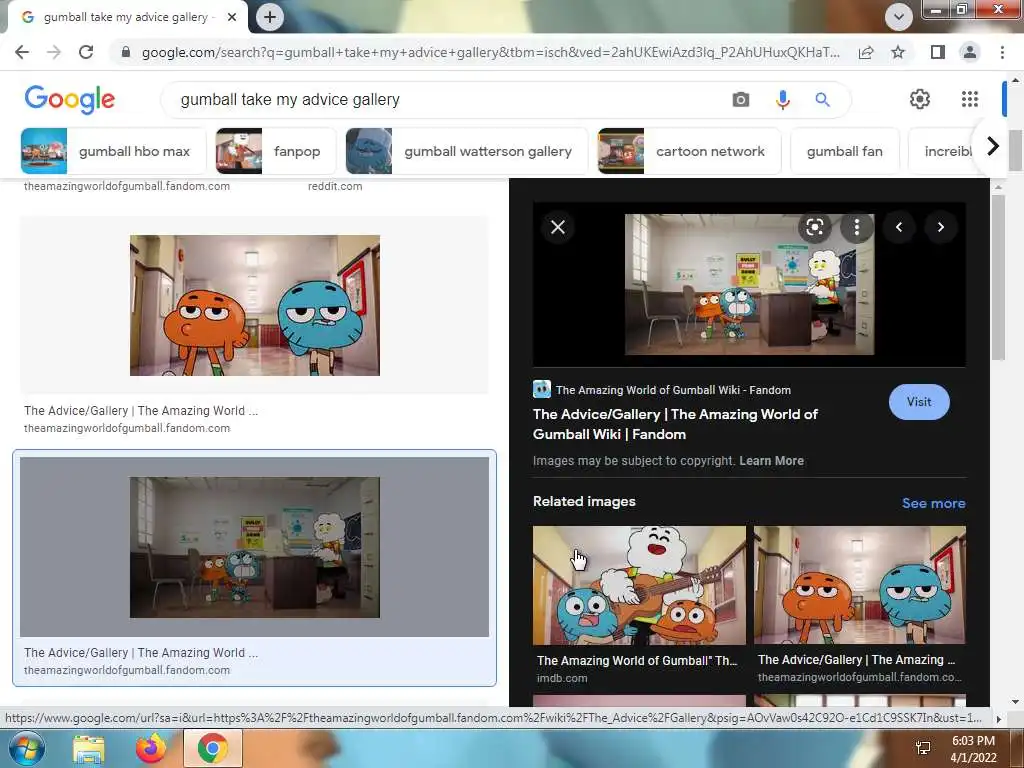1024x768 pixels.
Task: Open the Chrome profile avatar
Action: click(x=970, y=52)
